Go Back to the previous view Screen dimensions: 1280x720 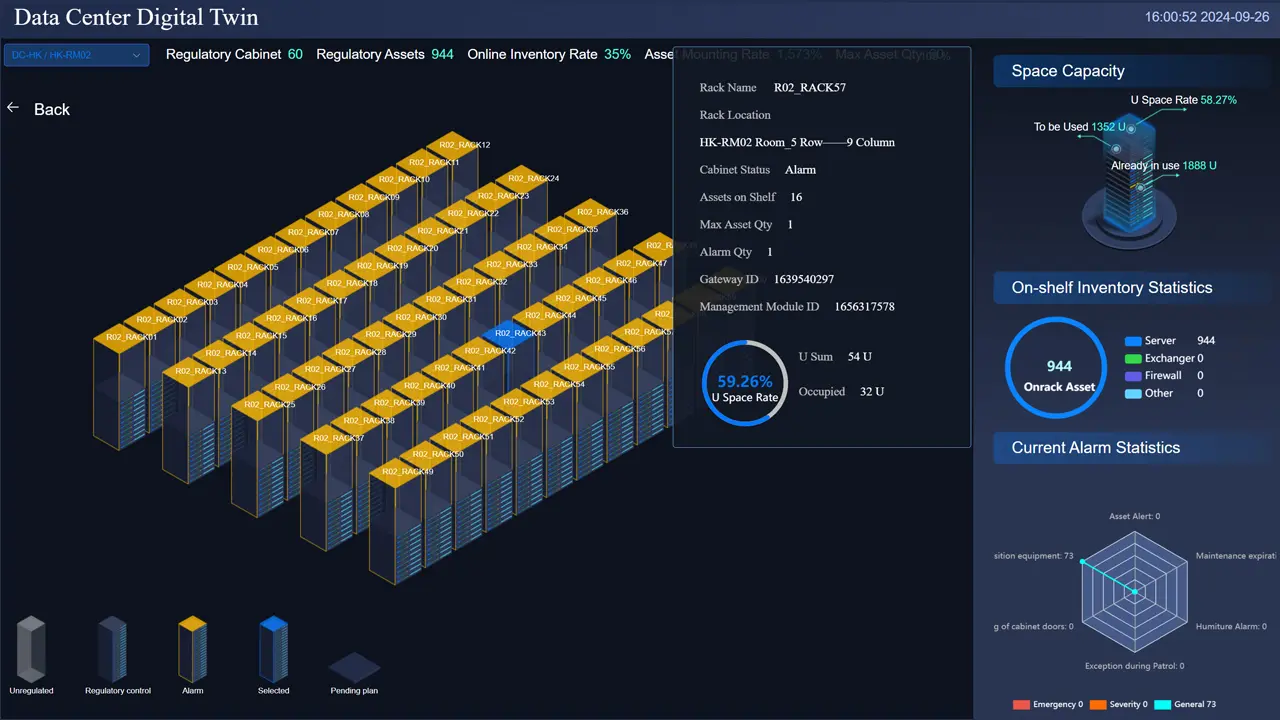[52, 109]
